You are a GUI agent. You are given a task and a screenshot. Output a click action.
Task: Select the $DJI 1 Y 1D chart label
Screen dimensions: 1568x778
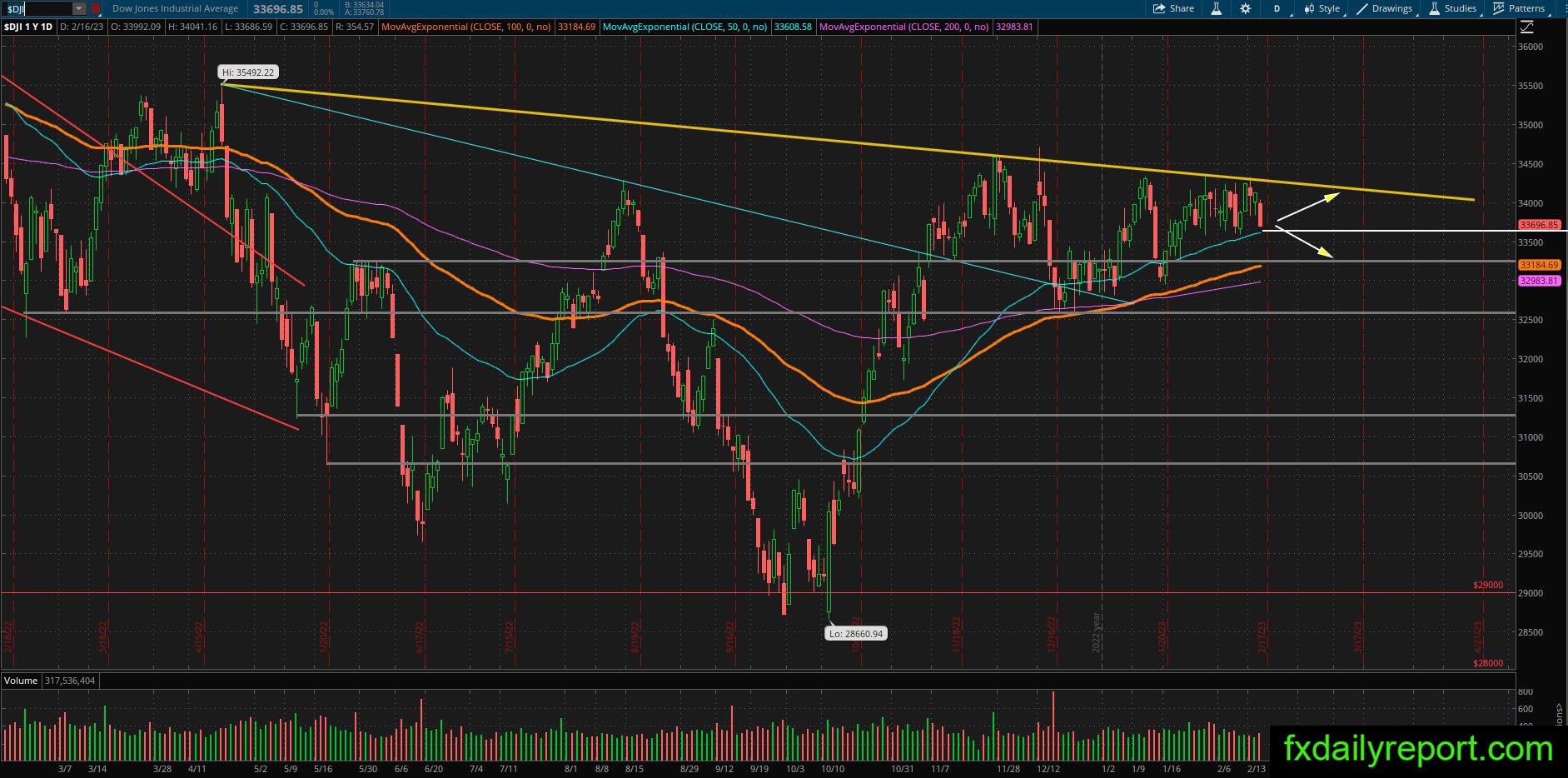click(28, 27)
